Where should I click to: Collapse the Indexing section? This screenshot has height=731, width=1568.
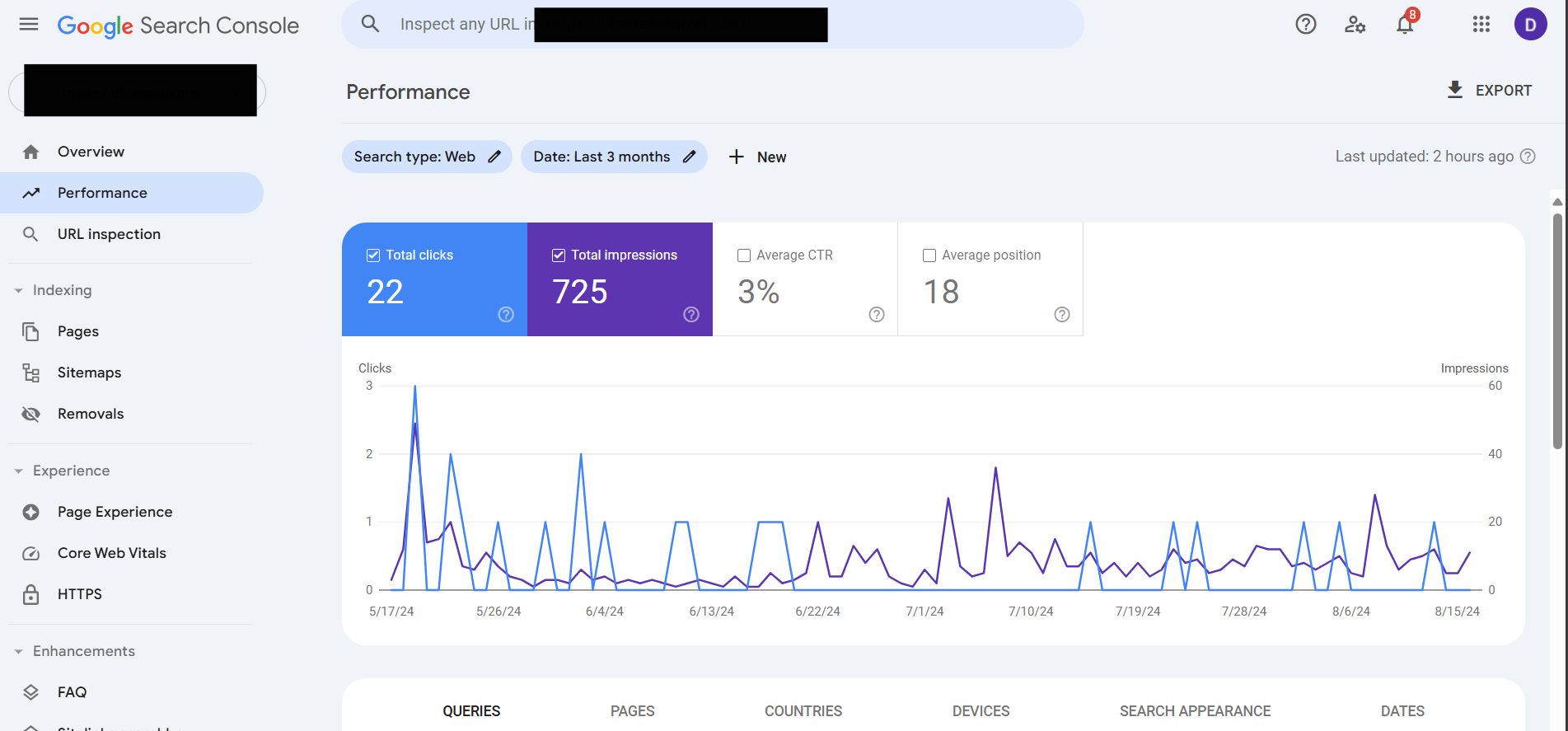click(18, 290)
